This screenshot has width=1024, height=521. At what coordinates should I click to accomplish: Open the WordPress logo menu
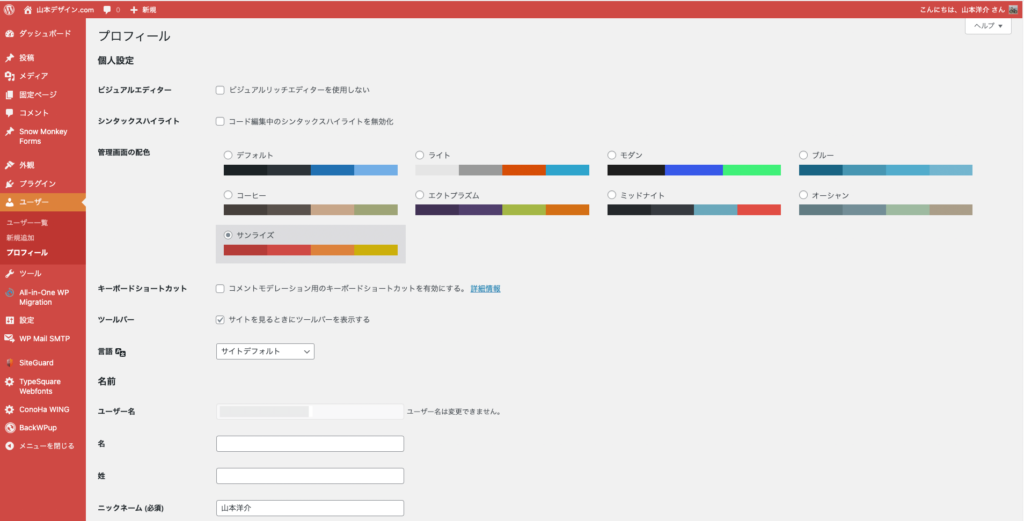coord(10,10)
